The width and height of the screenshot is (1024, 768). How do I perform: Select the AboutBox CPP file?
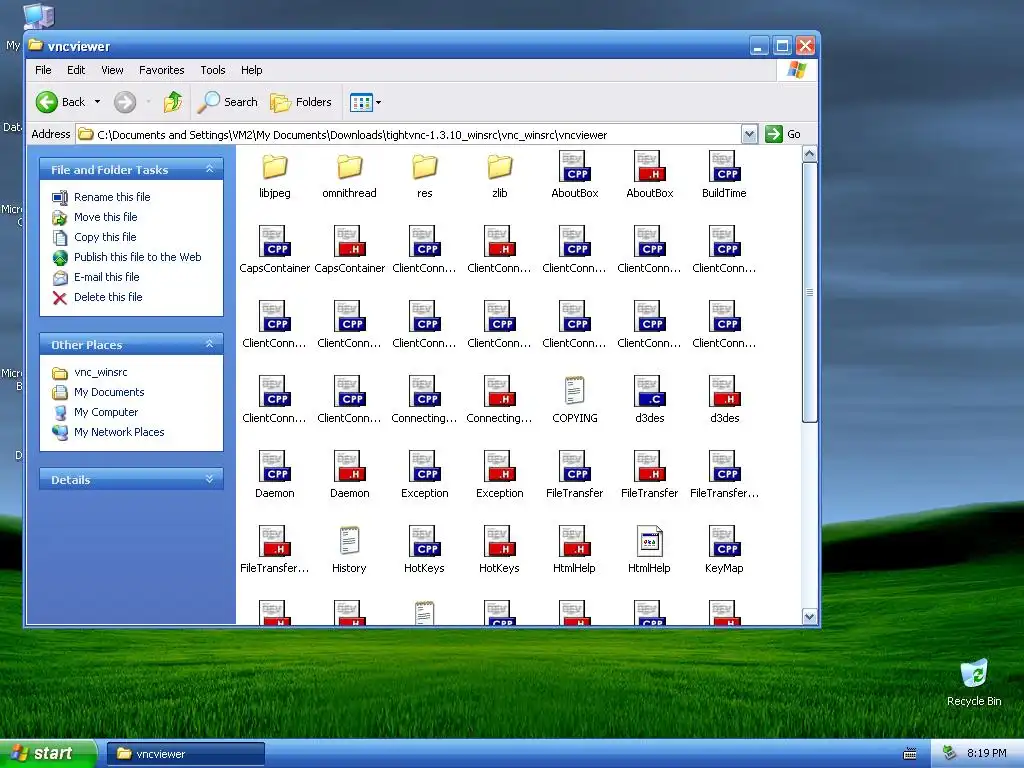tap(575, 176)
